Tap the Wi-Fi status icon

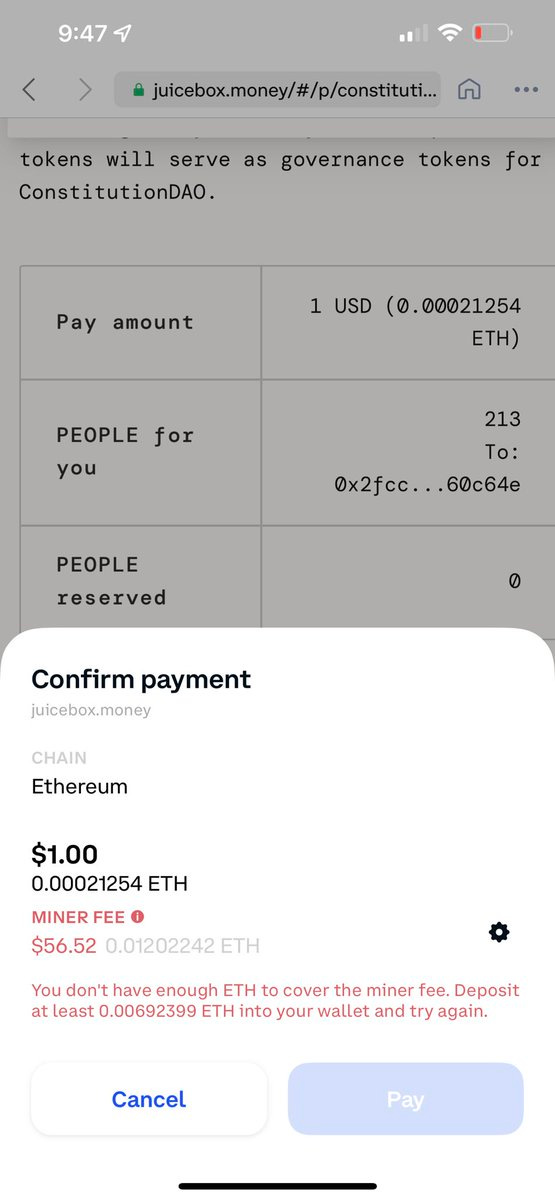coord(450,34)
